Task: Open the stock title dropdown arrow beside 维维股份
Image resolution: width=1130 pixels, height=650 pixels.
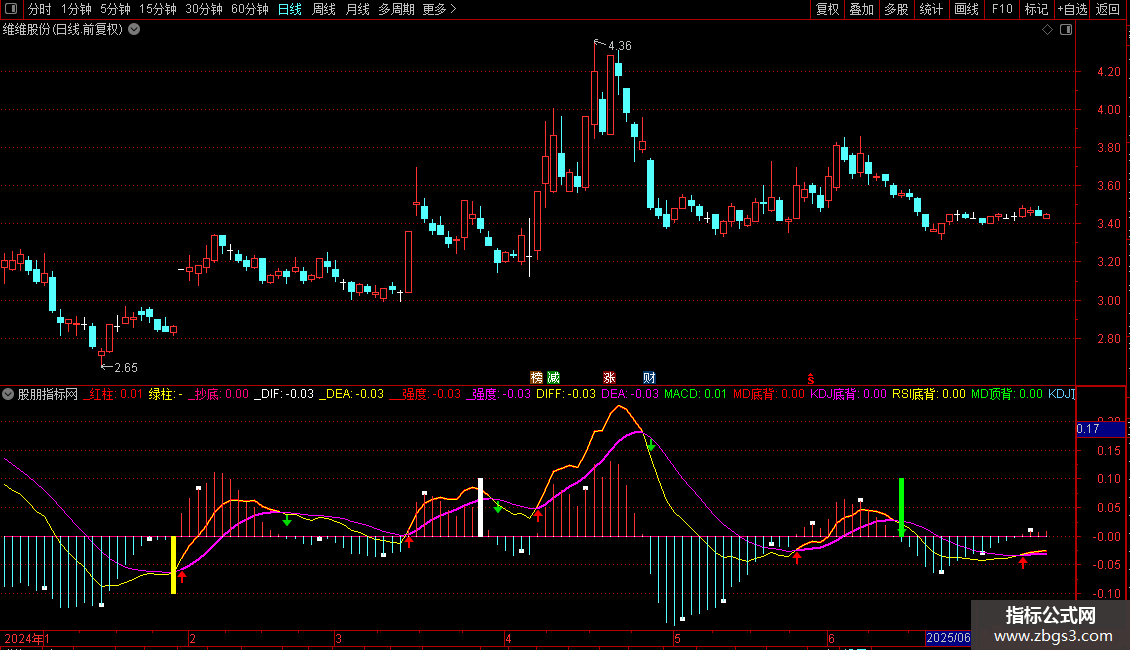Action: coord(134,30)
